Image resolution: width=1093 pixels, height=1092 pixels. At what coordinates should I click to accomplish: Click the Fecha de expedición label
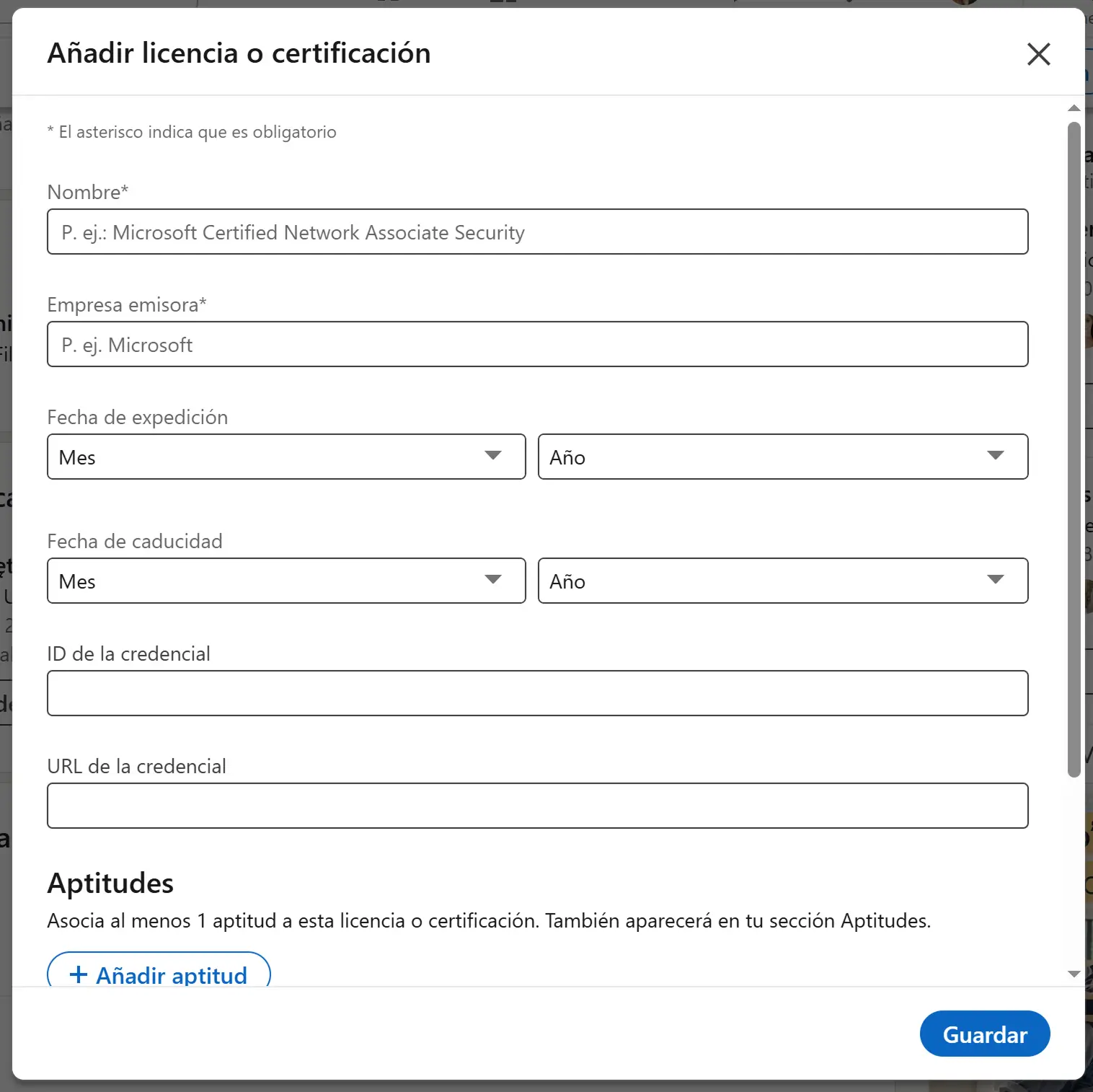pyautogui.click(x=137, y=417)
